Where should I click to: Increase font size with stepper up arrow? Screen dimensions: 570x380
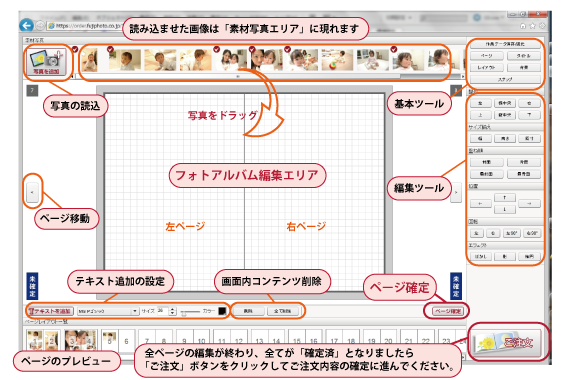pyautogui.click(x=173, y=309)
